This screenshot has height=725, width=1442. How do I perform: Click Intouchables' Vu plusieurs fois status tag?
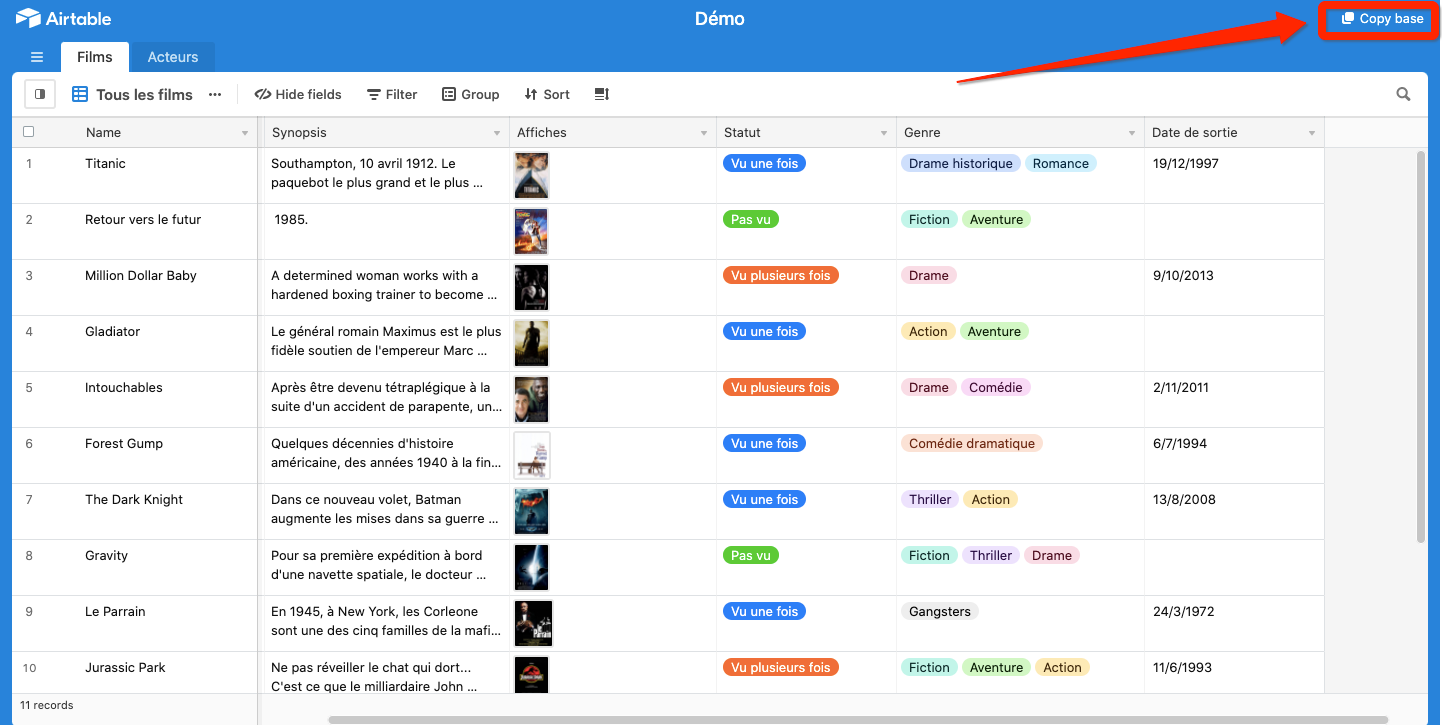780,387
